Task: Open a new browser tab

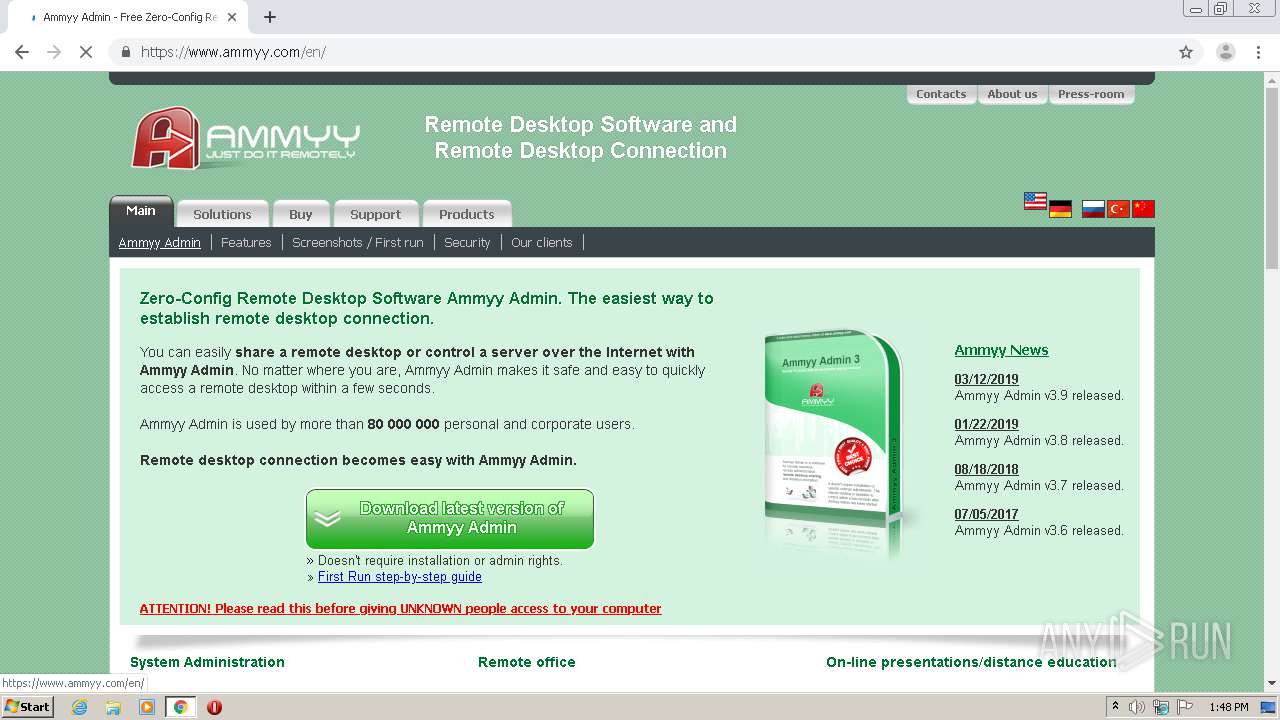Action: [x=270, y=17]
